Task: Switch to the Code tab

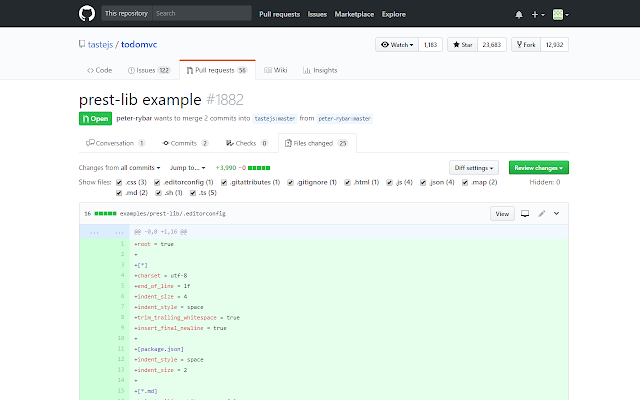Action: [x=99, y=70]
